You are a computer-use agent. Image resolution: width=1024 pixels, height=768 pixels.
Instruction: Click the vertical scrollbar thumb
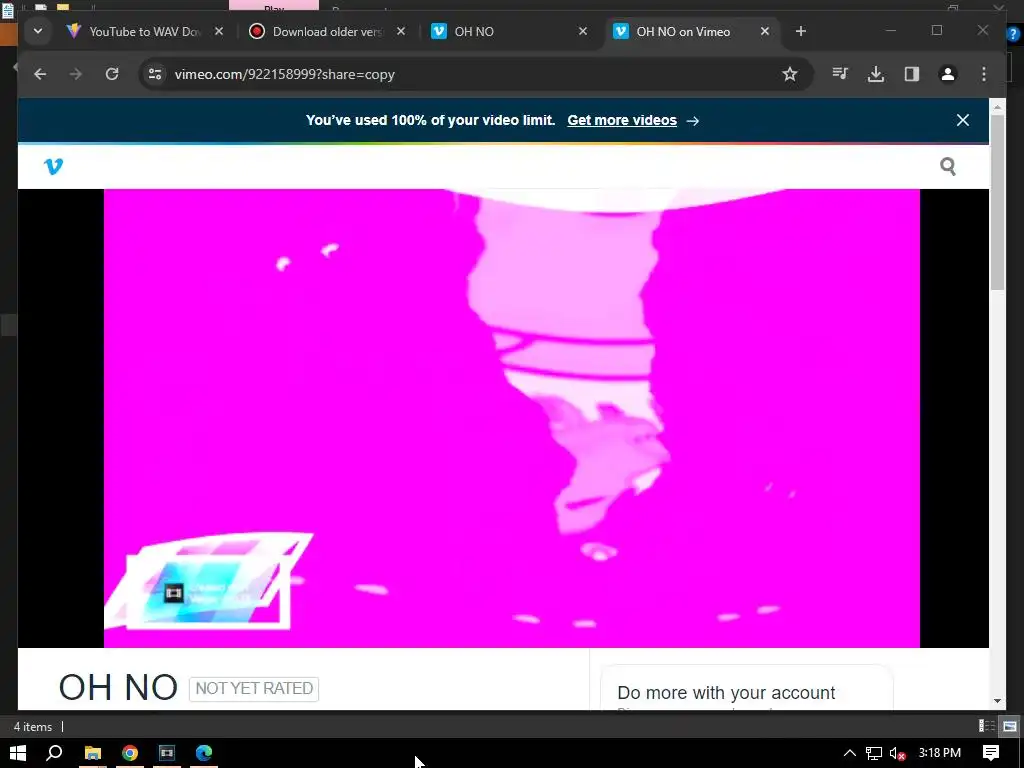[x=997, y=202]
